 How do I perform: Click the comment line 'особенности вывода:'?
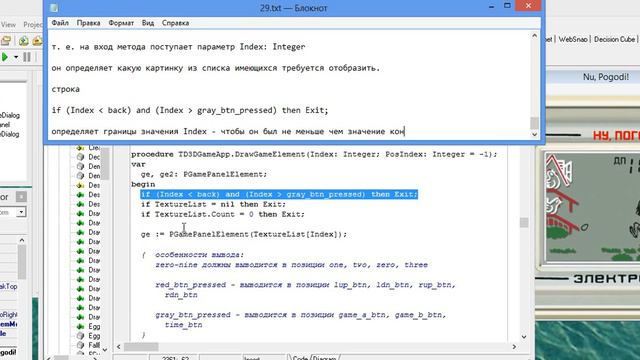point(199,255)
